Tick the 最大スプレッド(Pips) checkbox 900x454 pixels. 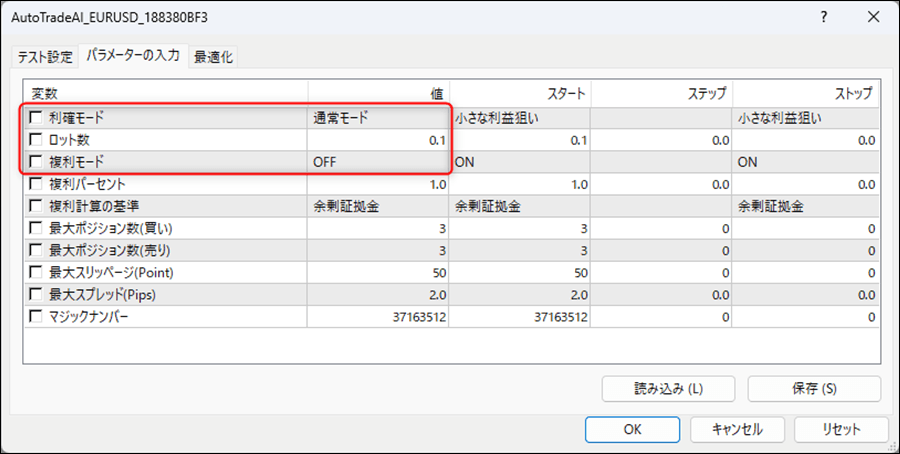click(37, 294)
